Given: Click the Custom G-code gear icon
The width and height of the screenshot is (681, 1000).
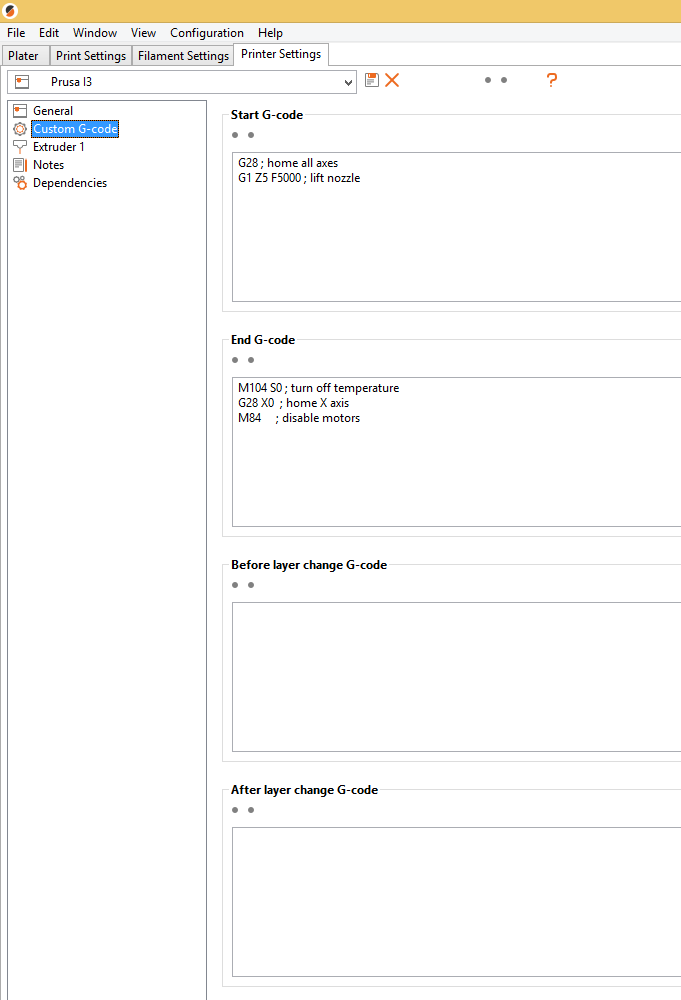Looking at the screenshot, I should [x=20, y=129].
